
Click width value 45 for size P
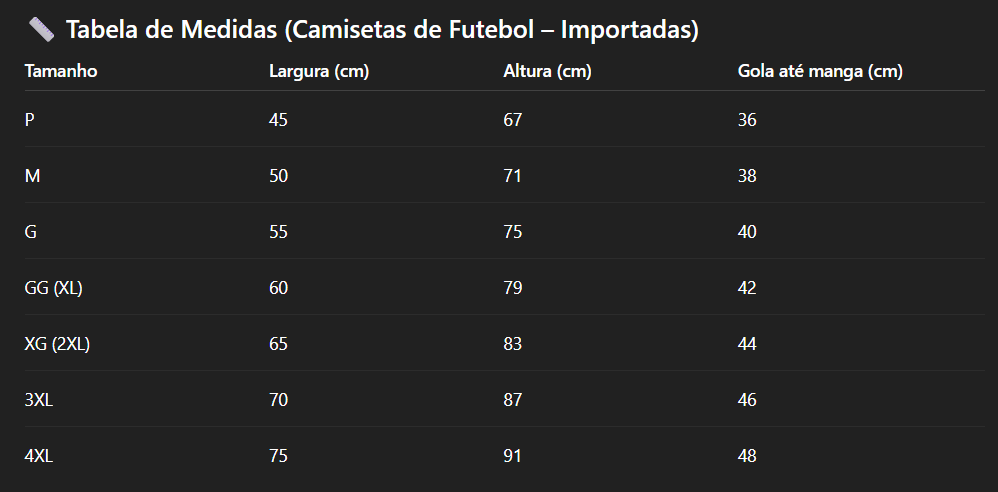pos(278,120)
